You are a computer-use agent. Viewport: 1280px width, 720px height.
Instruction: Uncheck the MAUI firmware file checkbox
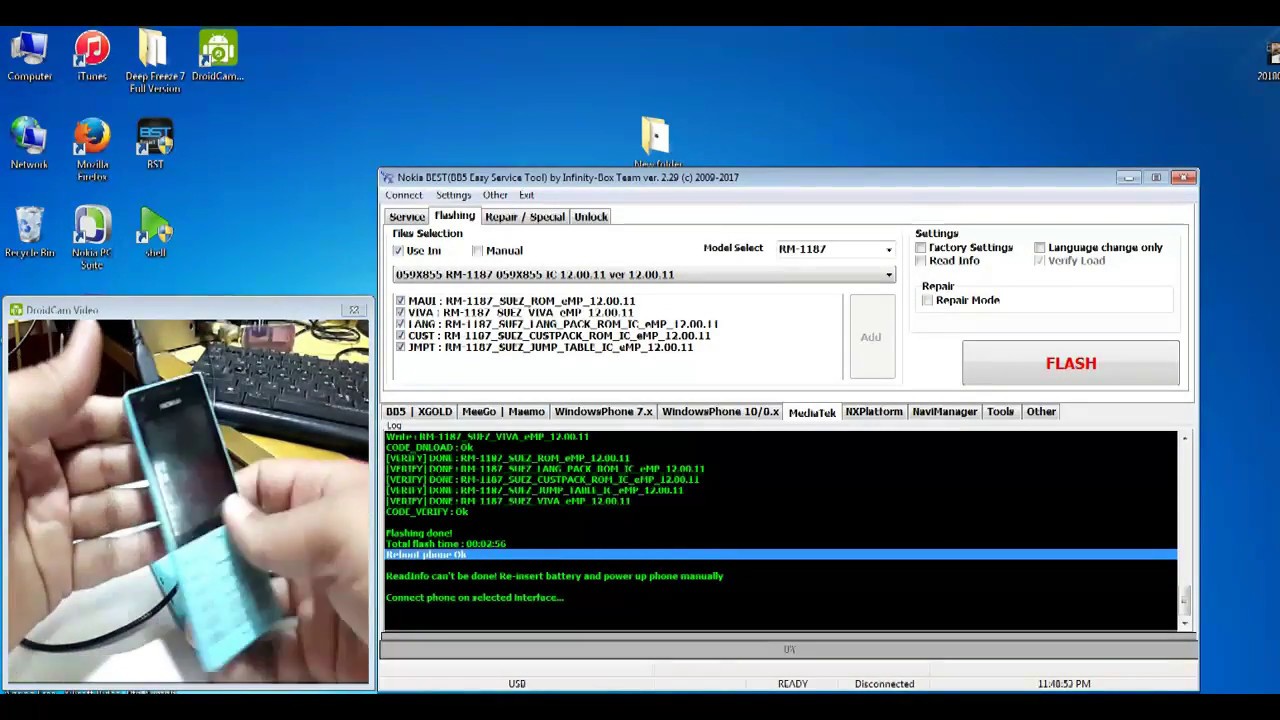coord(400,301)
